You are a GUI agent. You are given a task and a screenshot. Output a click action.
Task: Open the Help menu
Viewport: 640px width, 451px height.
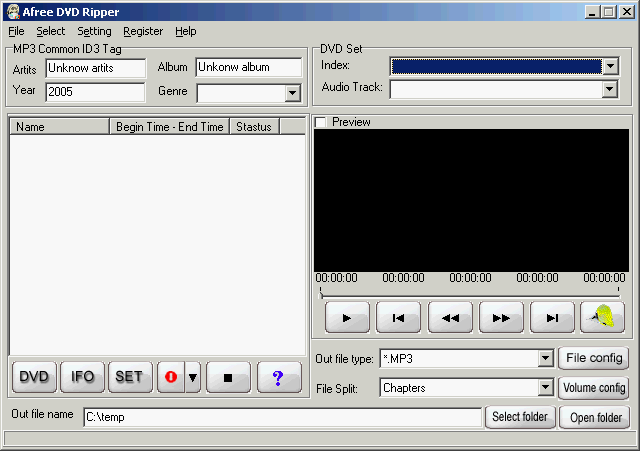point(186,31)
